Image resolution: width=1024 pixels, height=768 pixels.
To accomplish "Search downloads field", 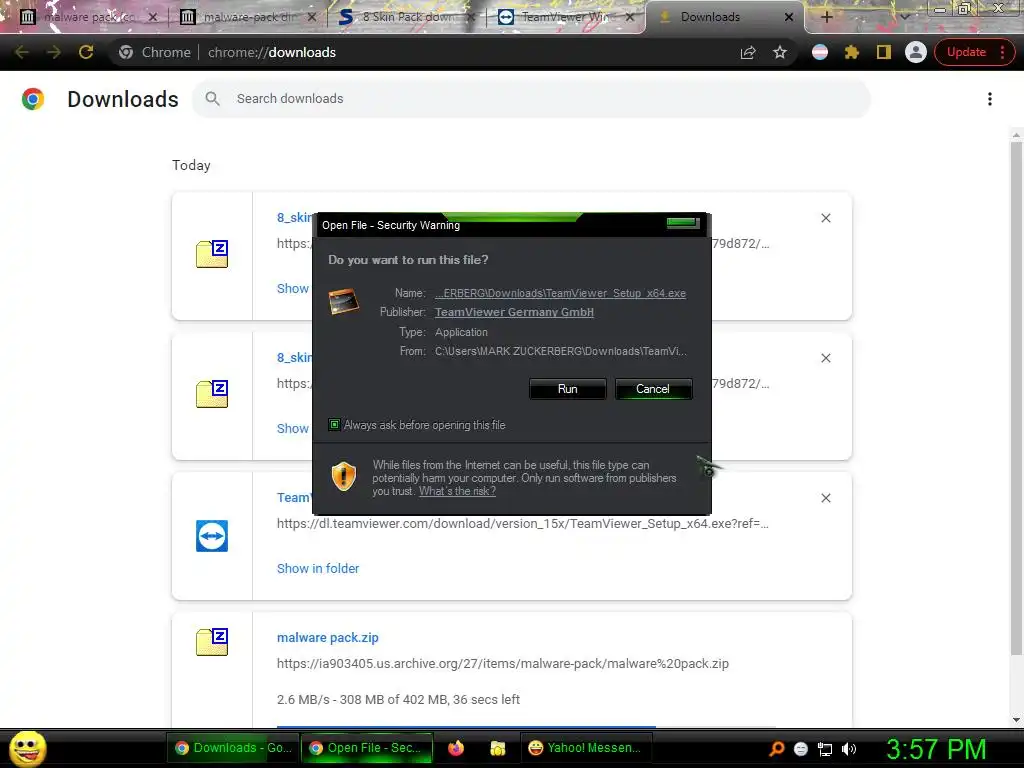I will (x=531, y=99).
